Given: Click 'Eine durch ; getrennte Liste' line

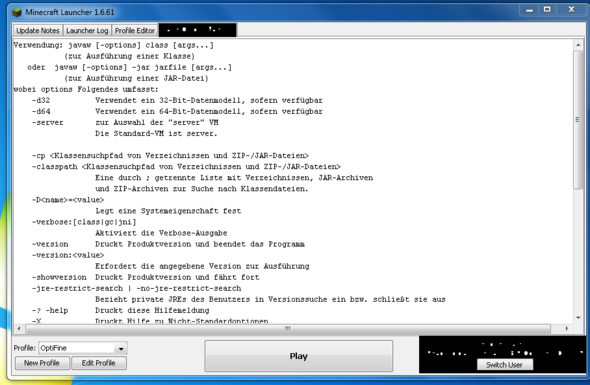Looking at the screenshot, I should (x=234, y=178).
